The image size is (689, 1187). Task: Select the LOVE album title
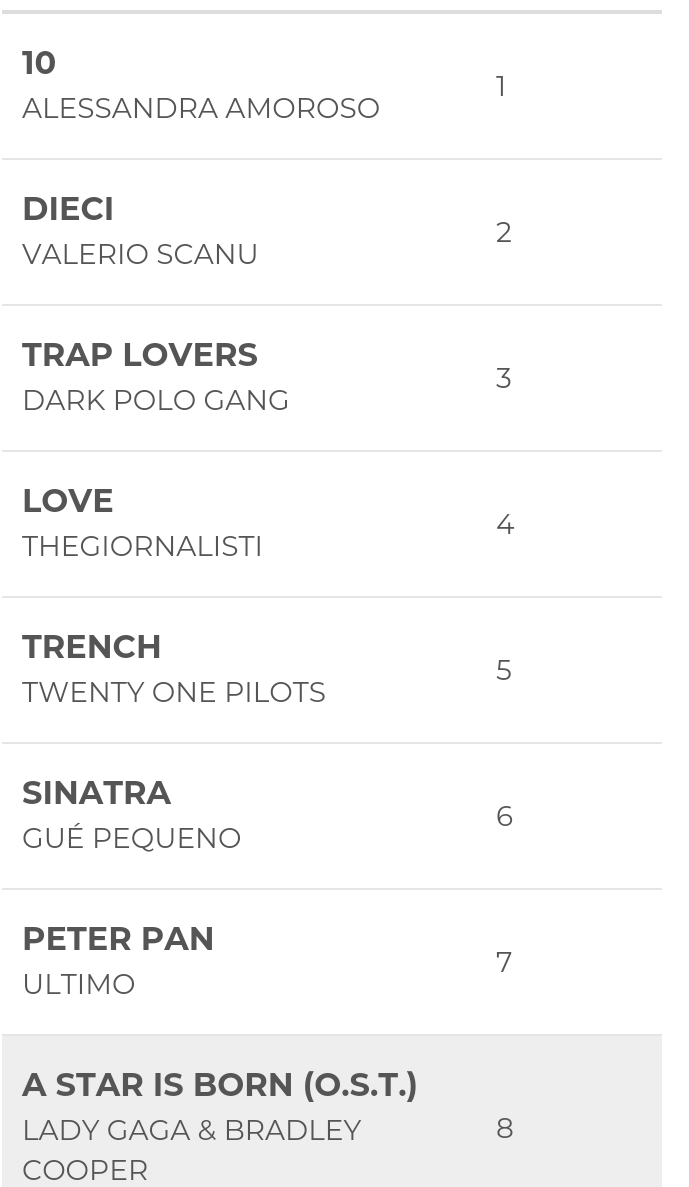(x=68, y=501)
